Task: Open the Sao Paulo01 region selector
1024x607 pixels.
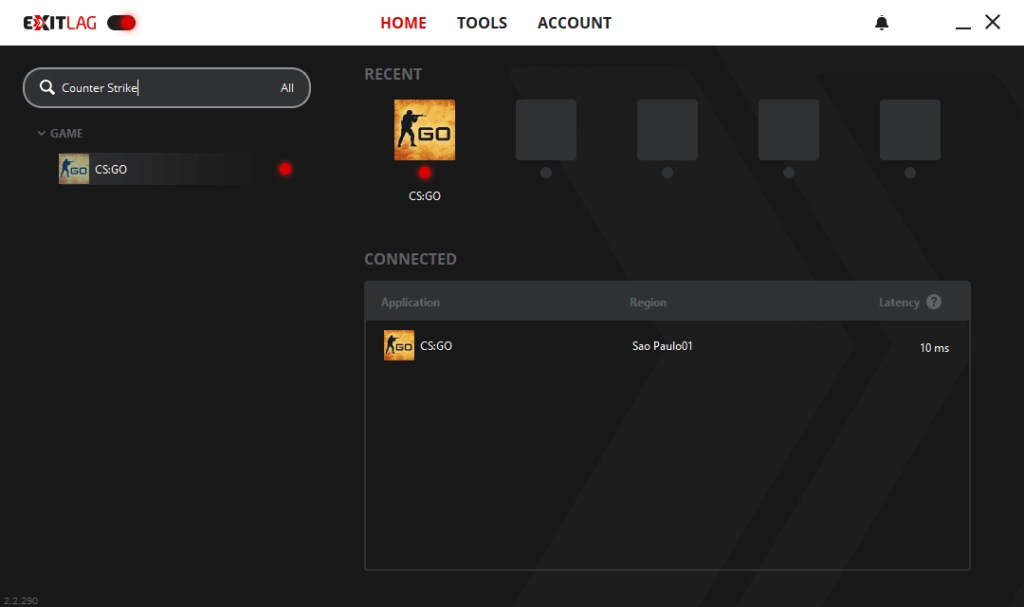Action: click(x=662, y=346)
